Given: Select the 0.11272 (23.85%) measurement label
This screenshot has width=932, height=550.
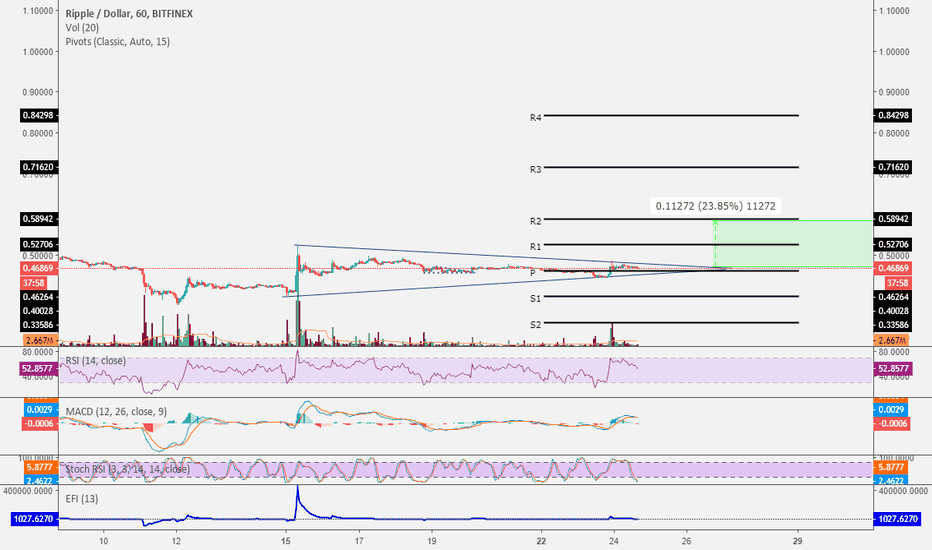Looking at the screenshot, I should [x=715, y=206].
